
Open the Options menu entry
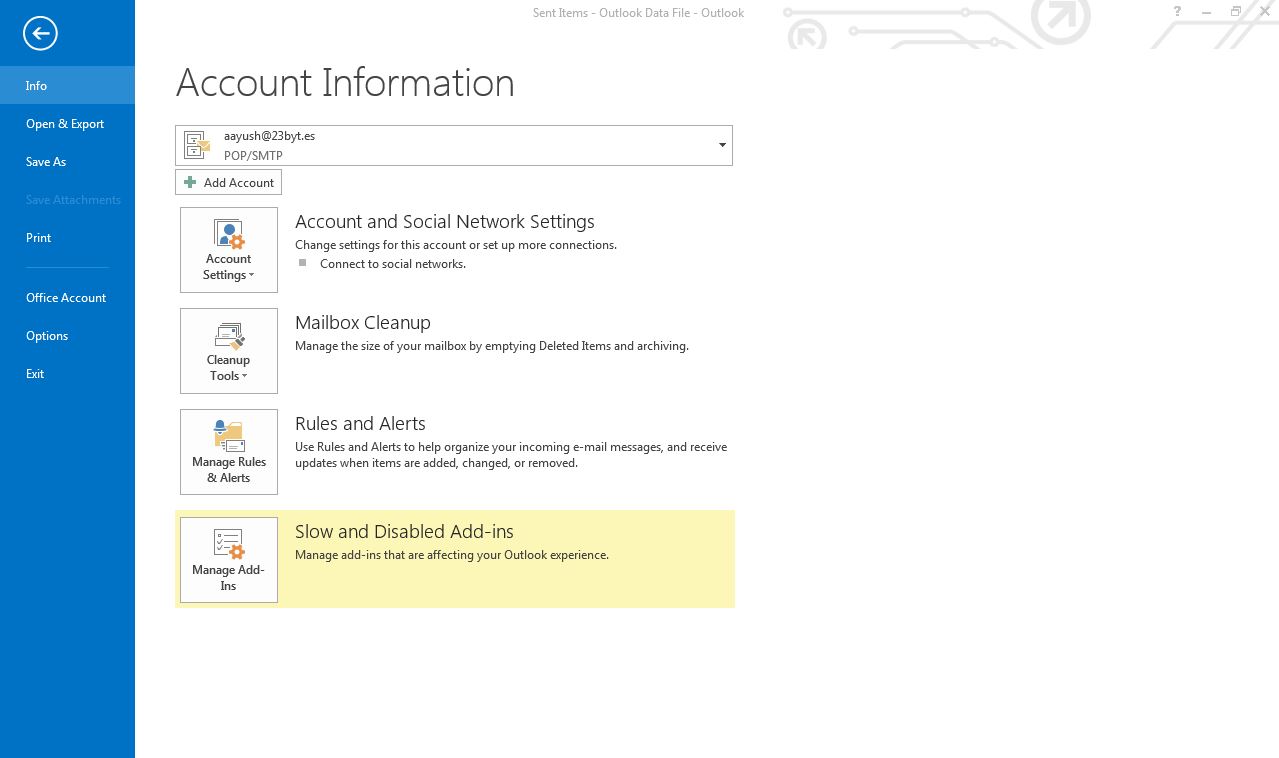(x=47, y=335)
